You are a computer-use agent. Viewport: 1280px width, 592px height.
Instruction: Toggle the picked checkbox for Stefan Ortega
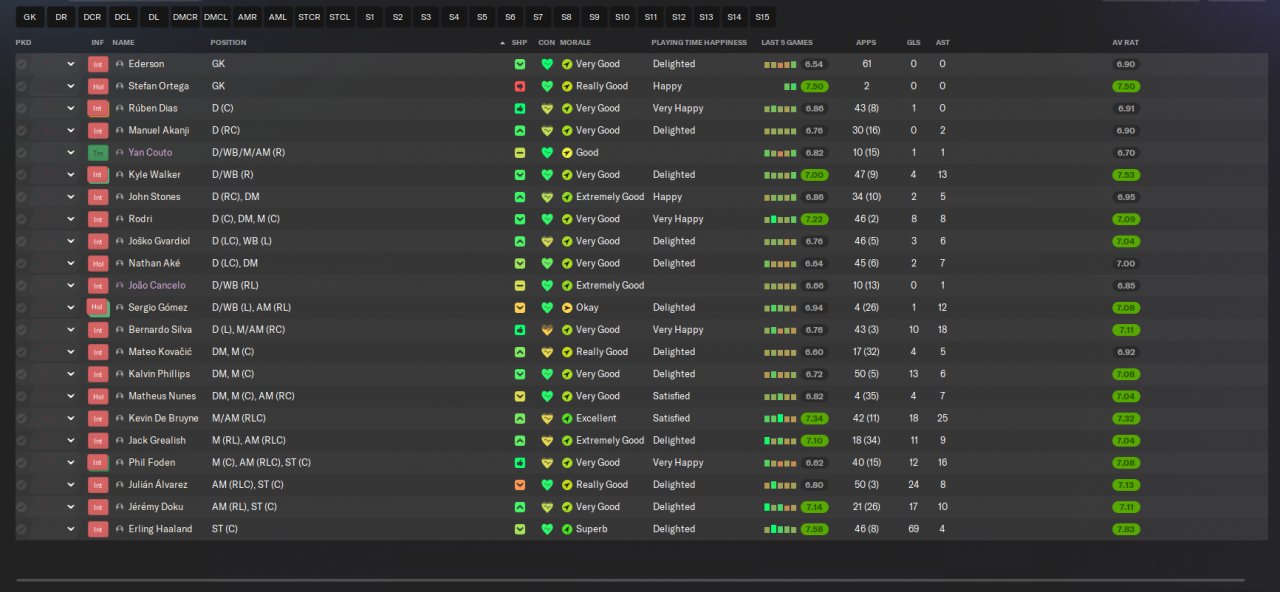click(22, 86)
